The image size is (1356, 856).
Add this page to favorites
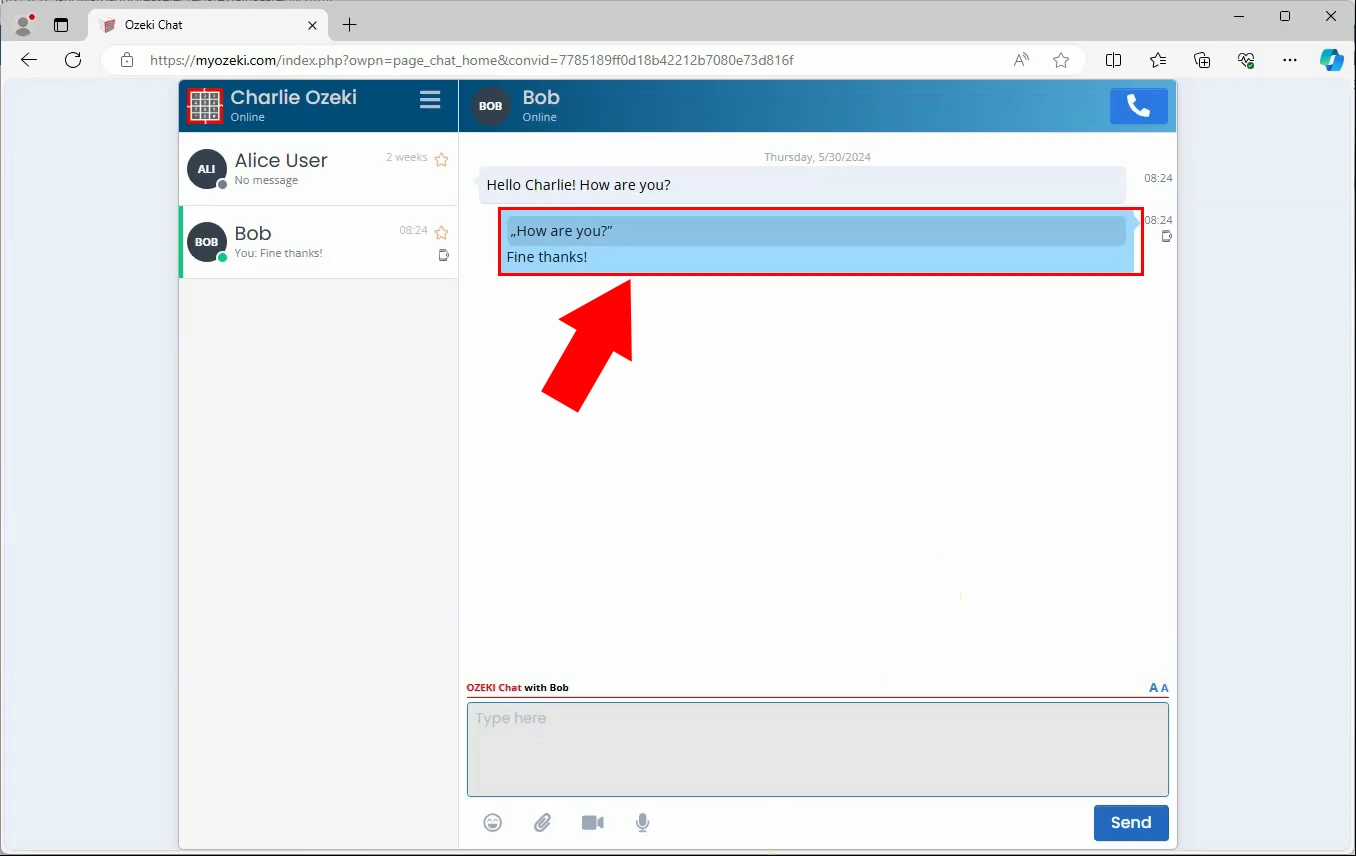(x=1061, y=60)
